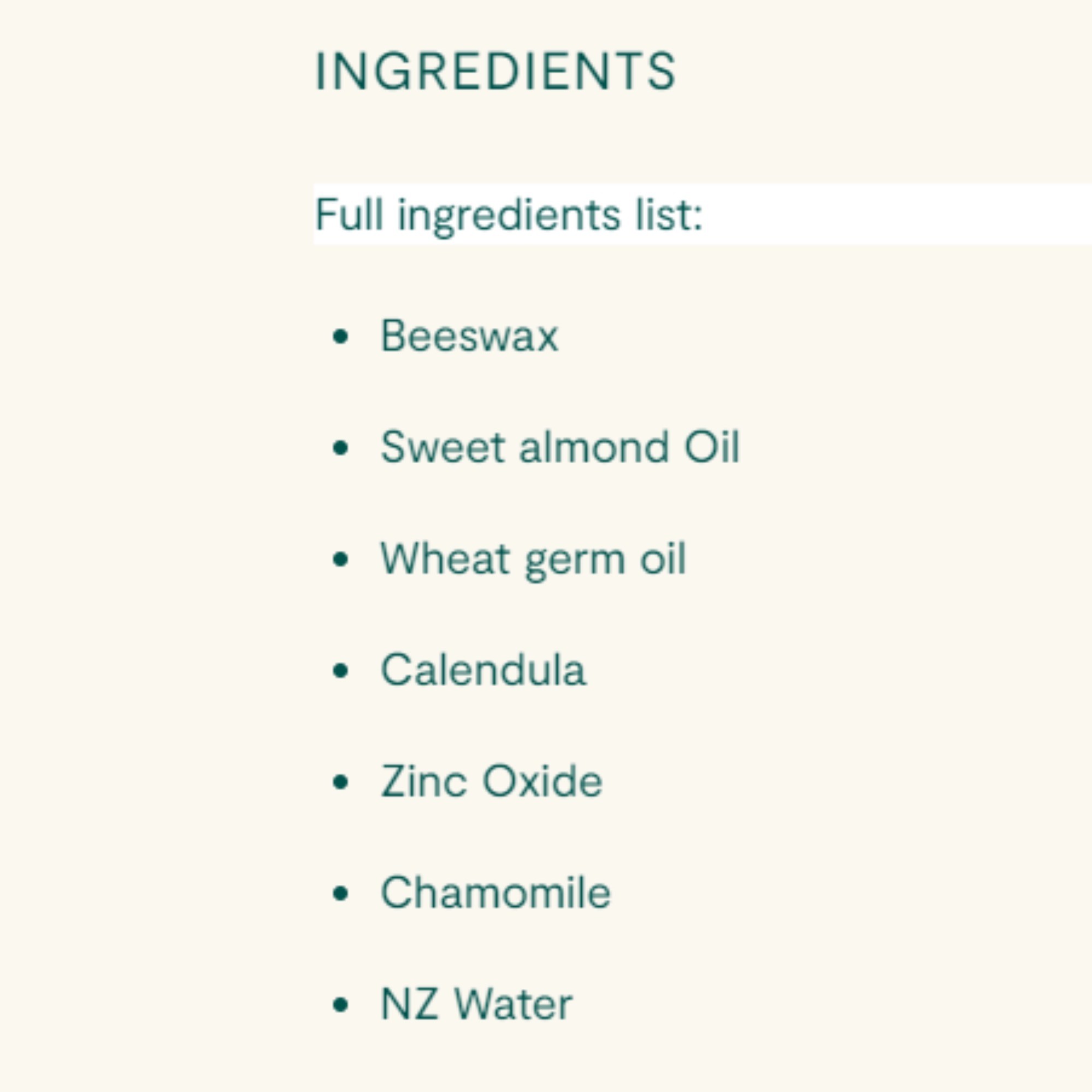Image resolution: width=1092 pixels, height=1092 pixels.
Task: Click the word 'almond' in the list
Action: tap(593, 447)
